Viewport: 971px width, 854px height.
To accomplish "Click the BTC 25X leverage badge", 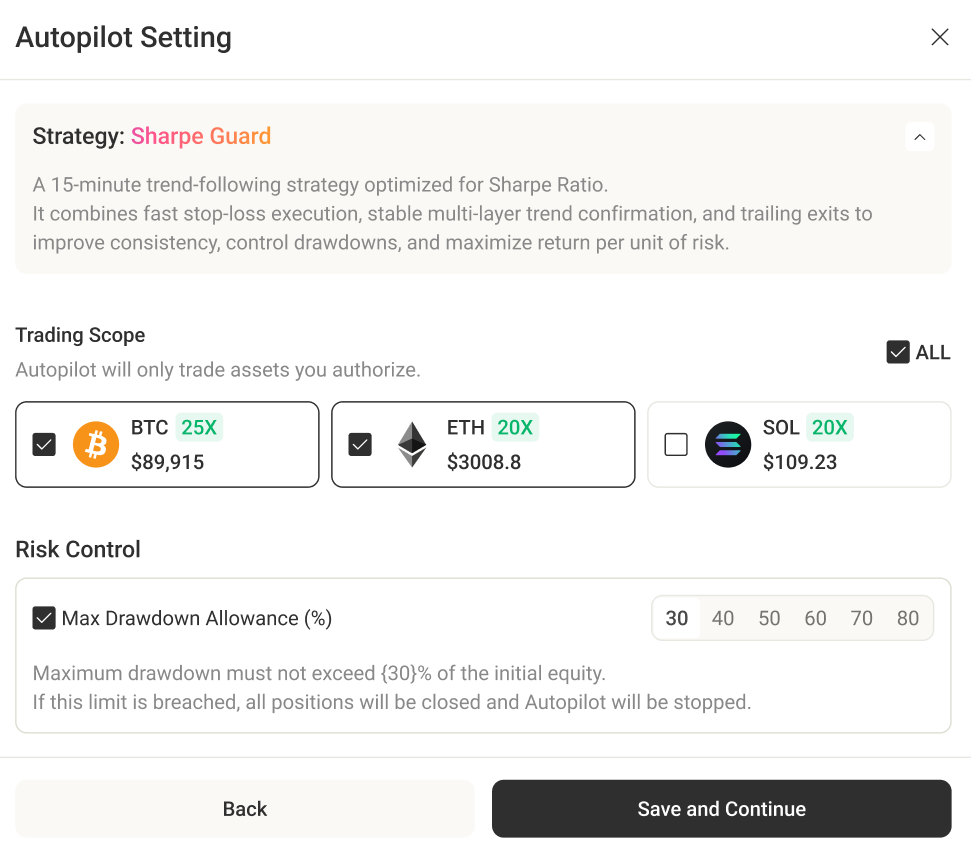I will (x=199, y=428).
